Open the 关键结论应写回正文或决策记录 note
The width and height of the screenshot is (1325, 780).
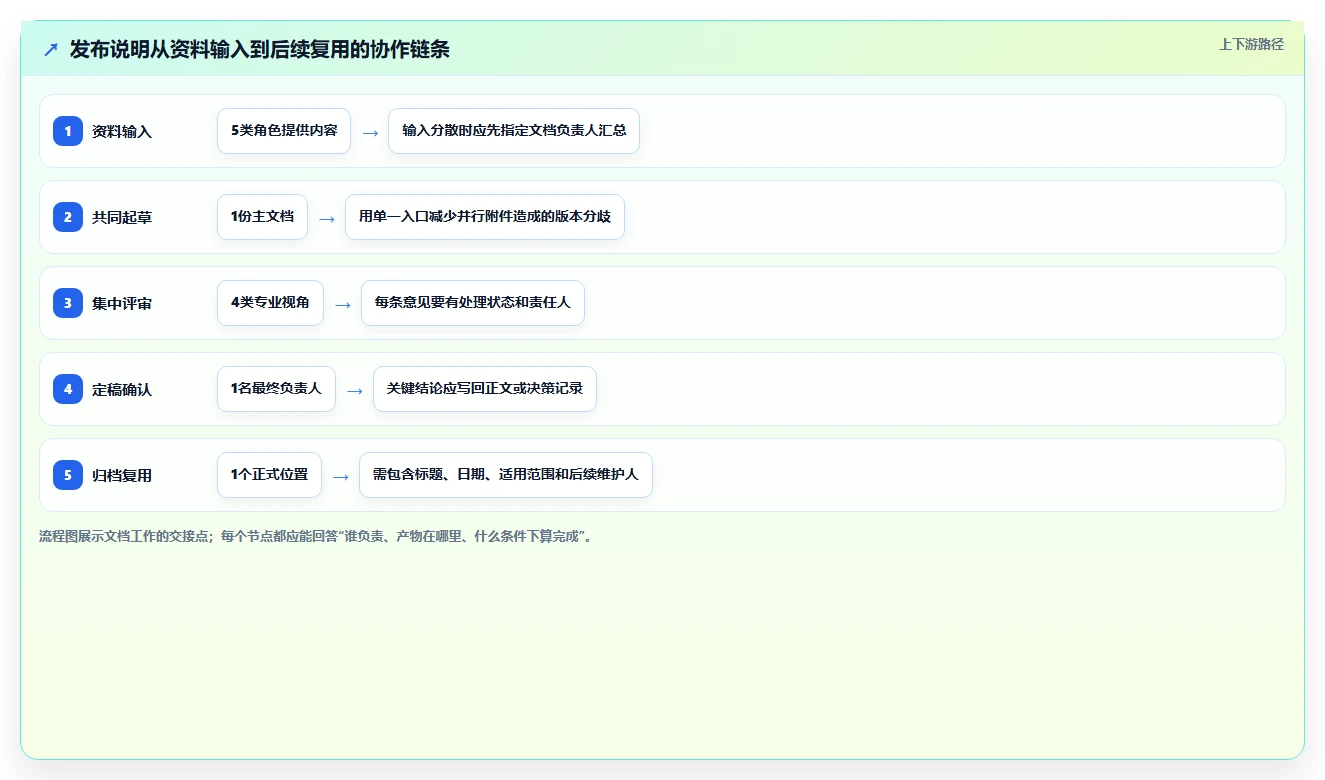coord(485,389)
